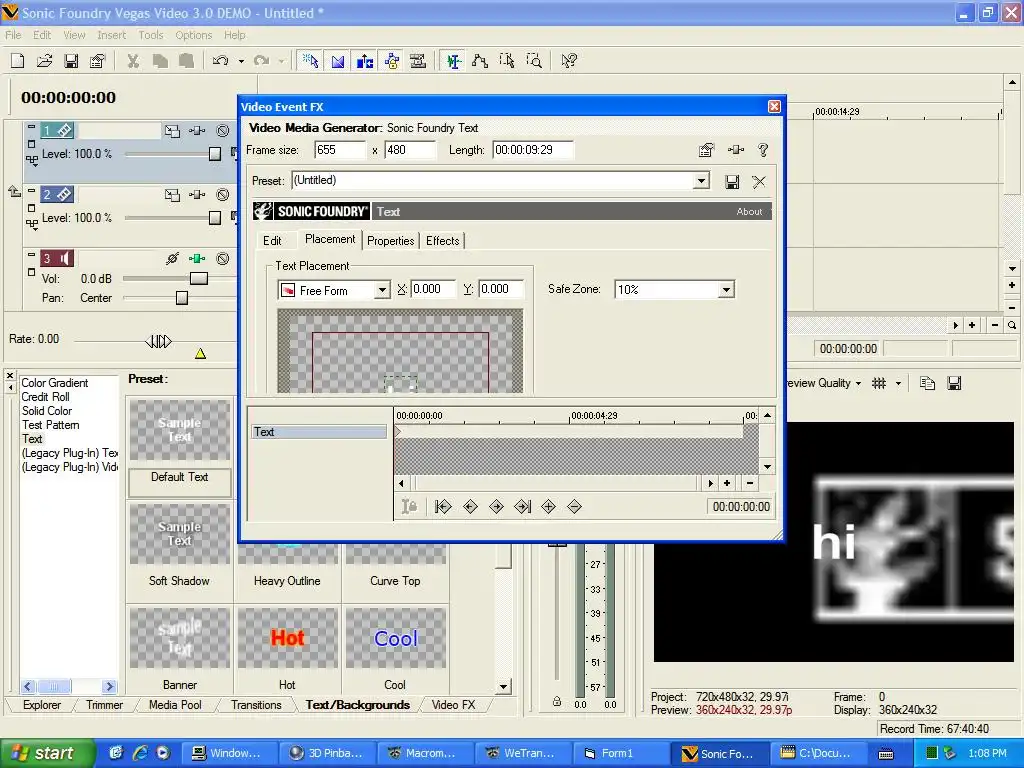1024x768 pixels.
Task: Select the Selection Edit tool
Action: pyautogui.click(x=507, y=61)
